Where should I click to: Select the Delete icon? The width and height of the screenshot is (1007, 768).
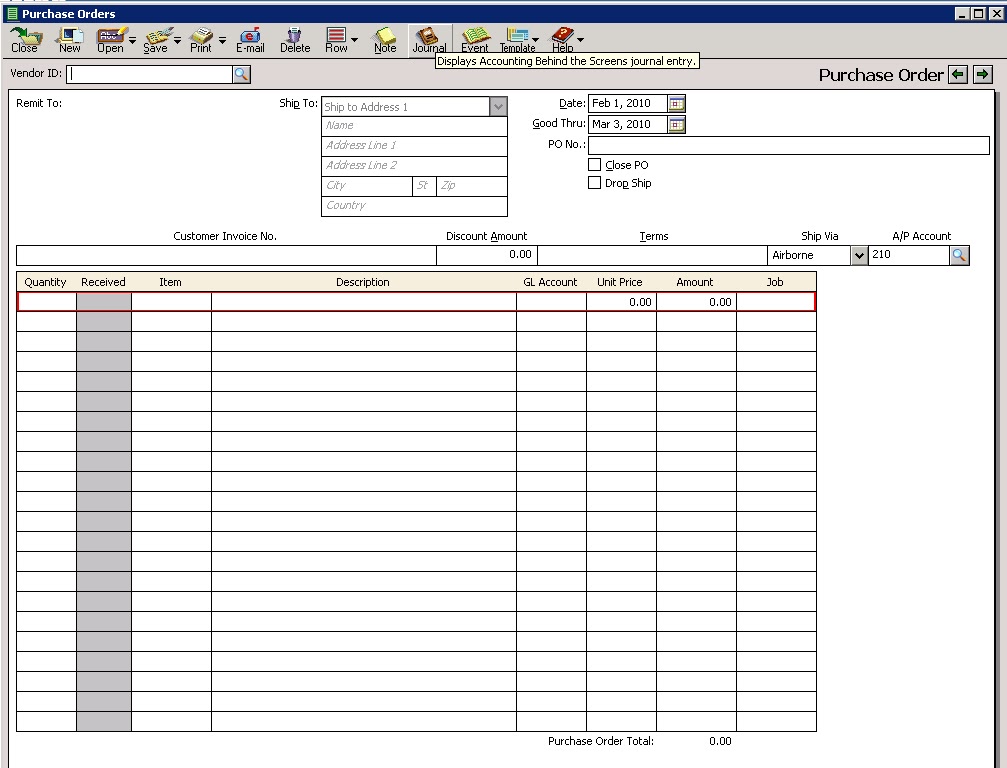[x=295, y=39]
